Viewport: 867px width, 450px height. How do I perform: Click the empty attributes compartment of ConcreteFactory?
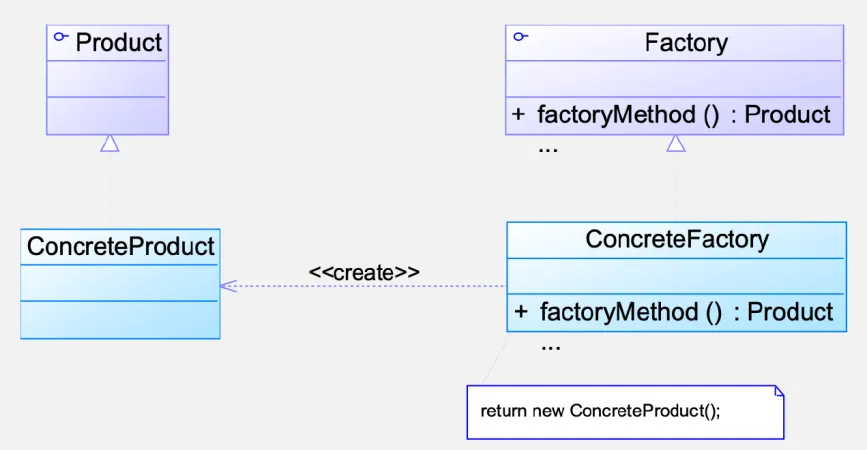(676, 277)
